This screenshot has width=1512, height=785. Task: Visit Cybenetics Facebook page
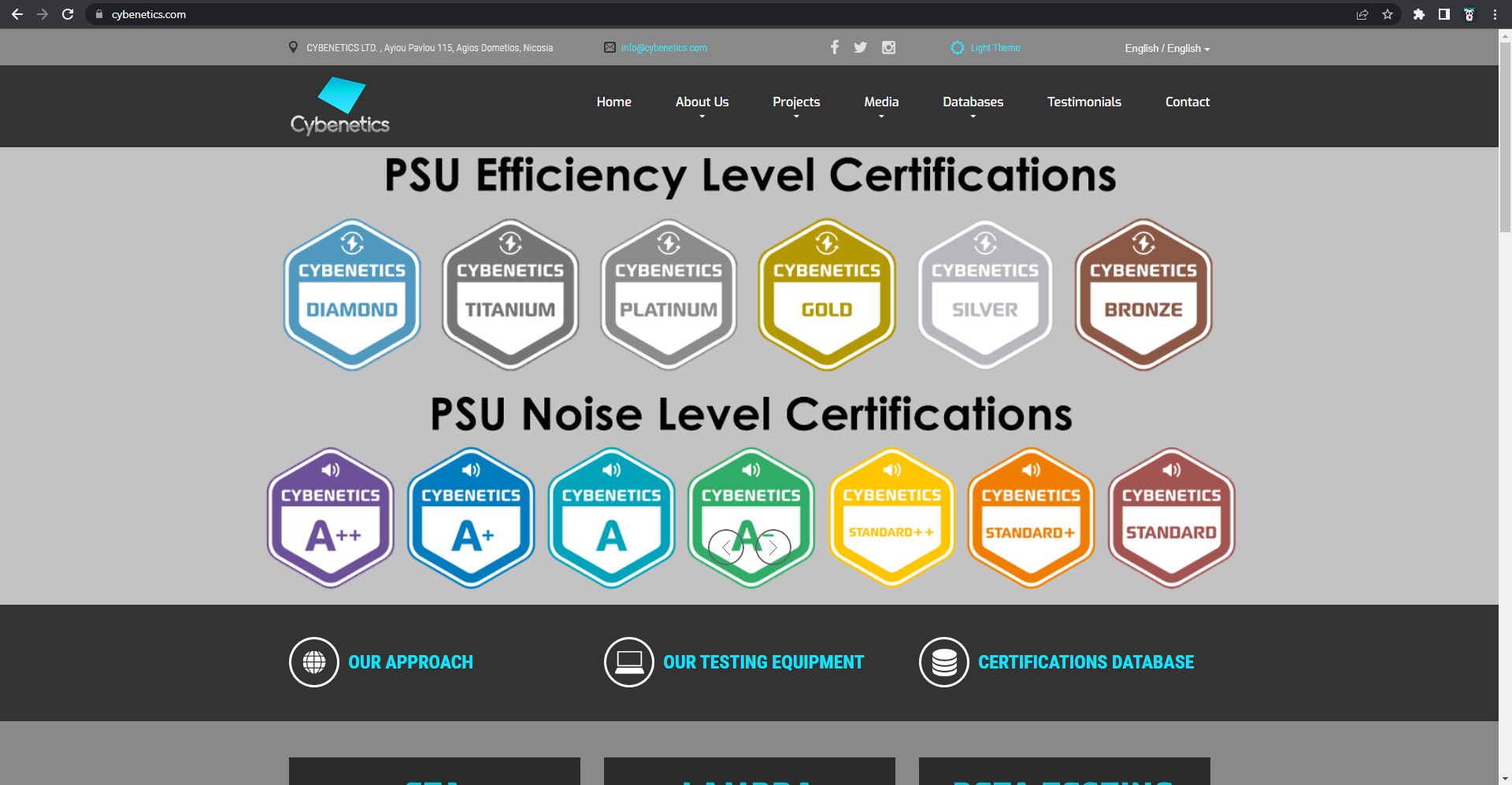point(835,47)
